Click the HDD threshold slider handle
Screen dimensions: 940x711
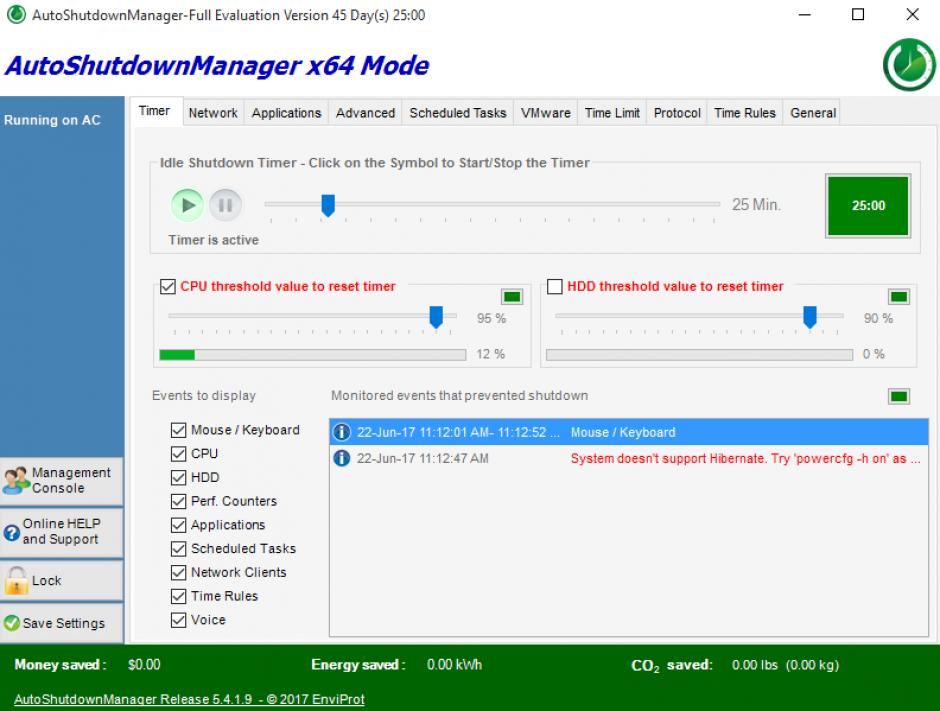pyautogui.click(x=810, y=317)
